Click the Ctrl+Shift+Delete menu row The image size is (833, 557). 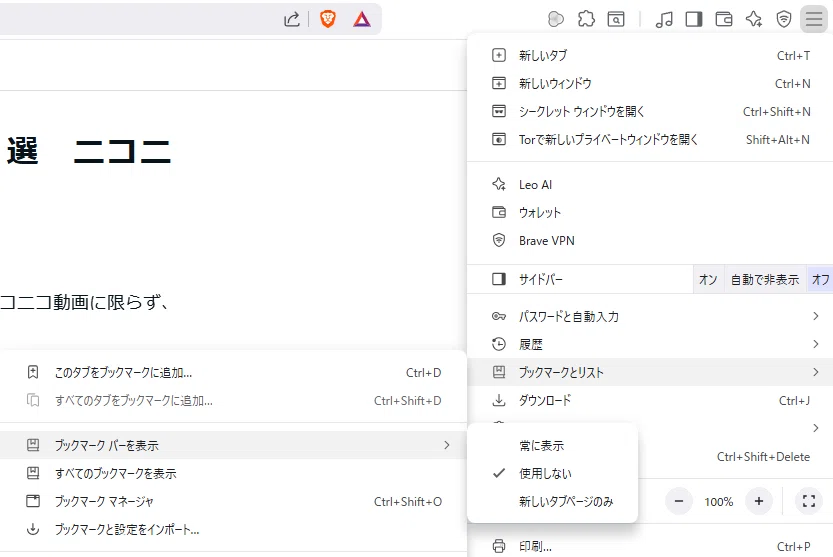(x=735, y=457)
